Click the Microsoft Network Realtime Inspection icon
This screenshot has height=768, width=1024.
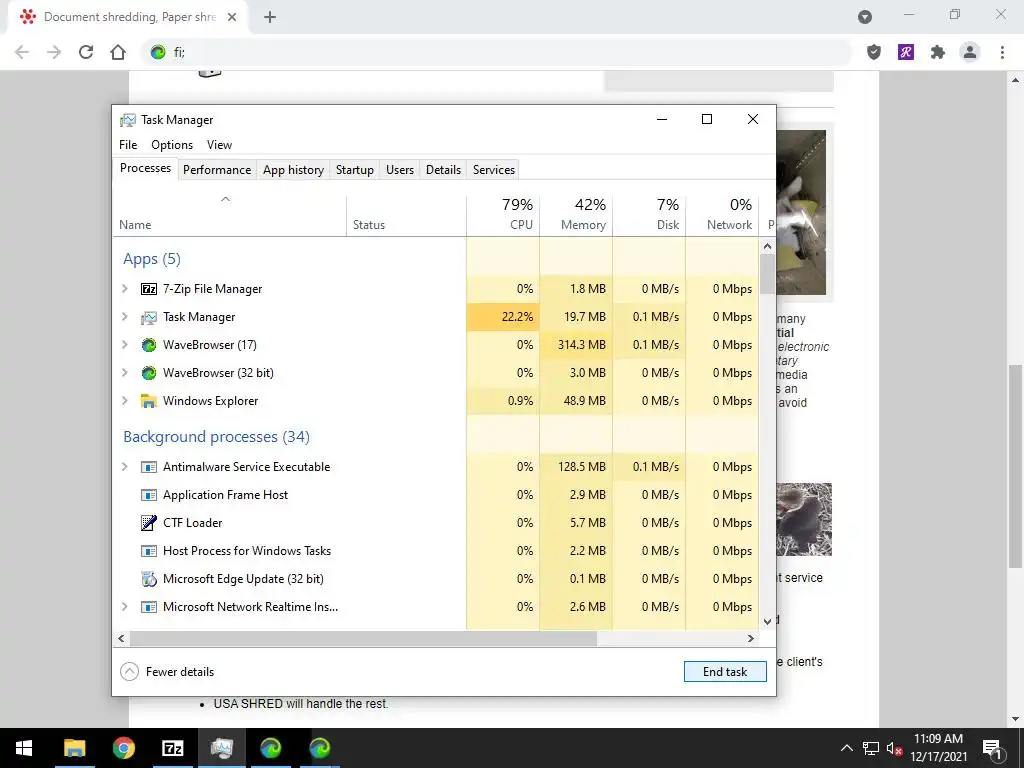[149, 607]
